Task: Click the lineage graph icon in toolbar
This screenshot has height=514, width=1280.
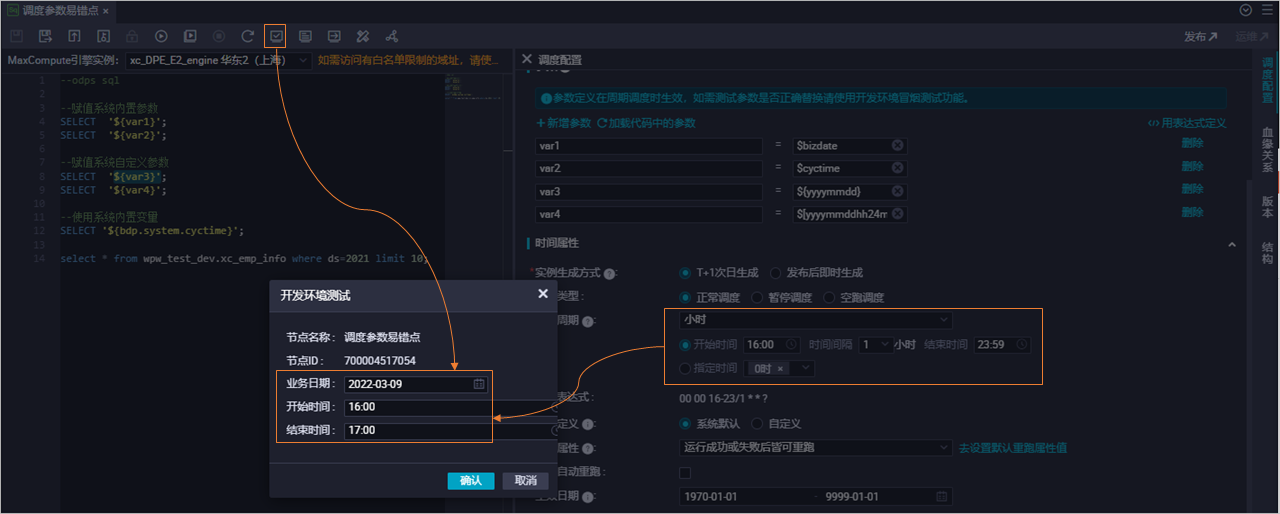Action: click(392, 36)
